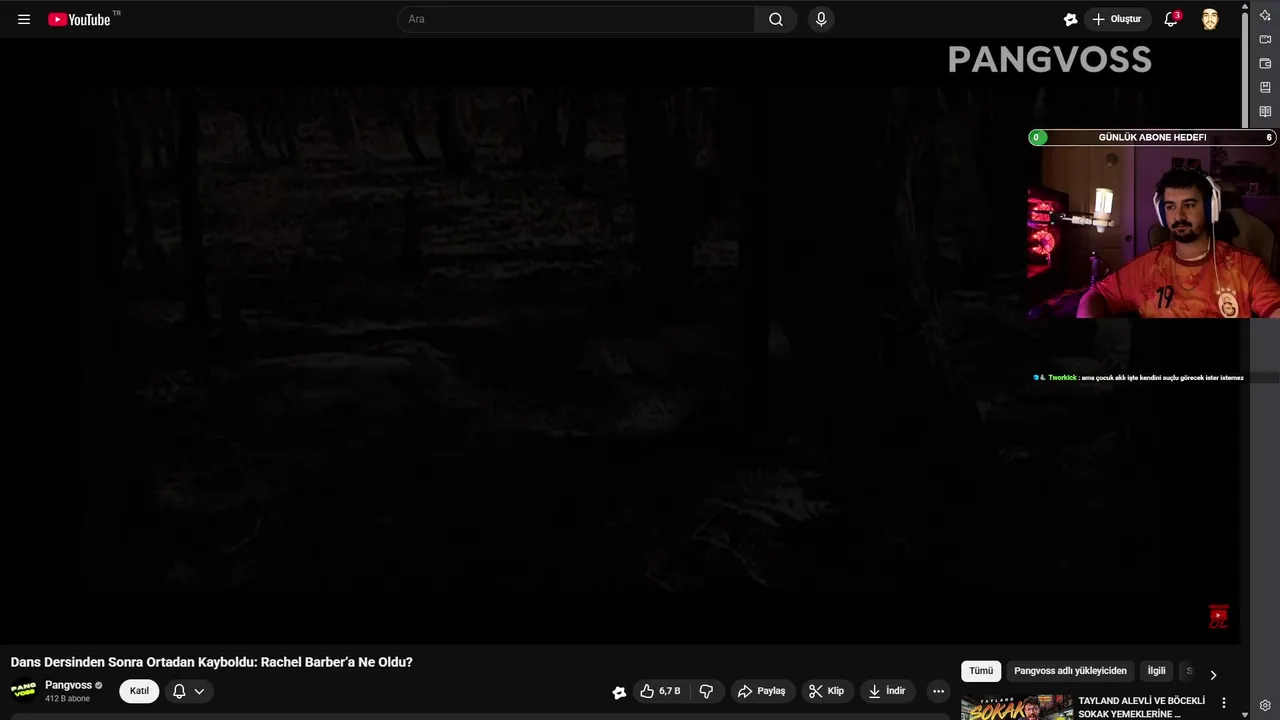Click the sidebar open book icon
Image resolution: width=1280 pixels, height=720 pixels.
(x=1265, y=111)
